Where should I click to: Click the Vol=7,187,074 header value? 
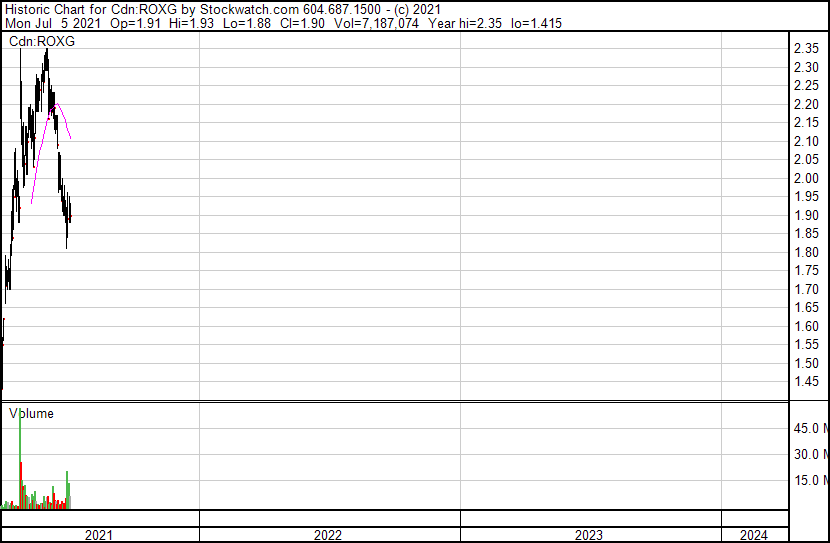(376, 23)
